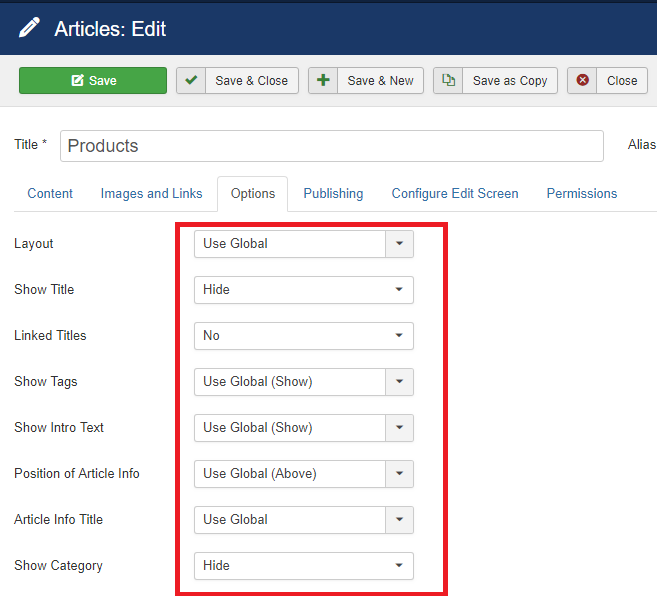Go to the Publishing tab
The width and height of the screenshot is (657, 596).
click(x=333, y=194)
